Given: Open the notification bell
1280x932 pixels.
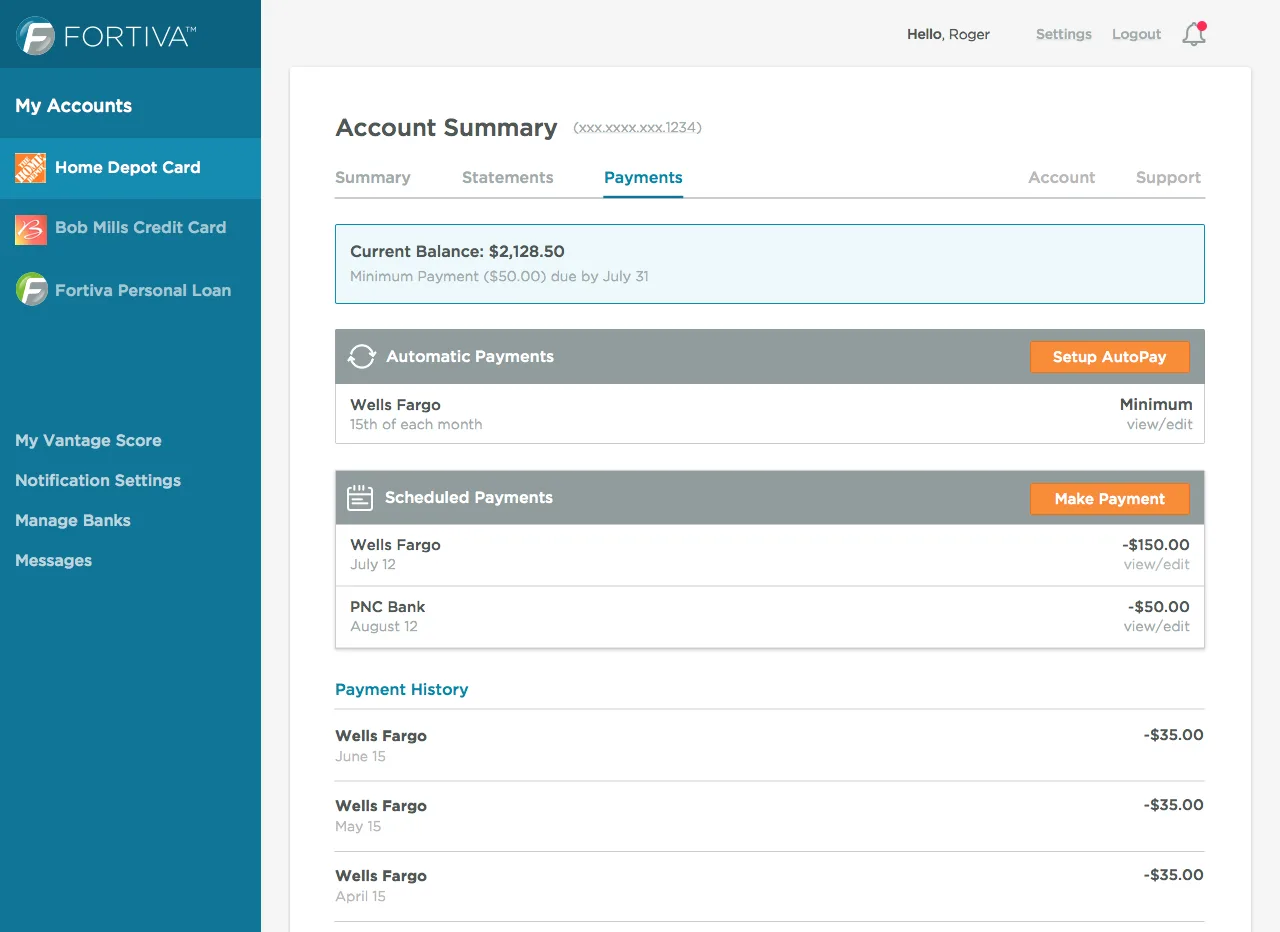Looking at the screenshot, I should click(1193, 33).
